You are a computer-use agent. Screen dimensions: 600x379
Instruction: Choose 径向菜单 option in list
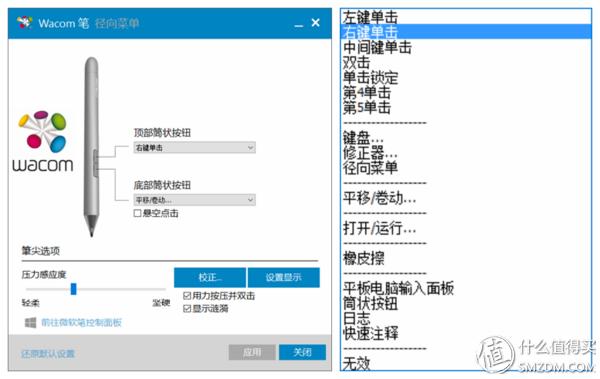point(370,168)
